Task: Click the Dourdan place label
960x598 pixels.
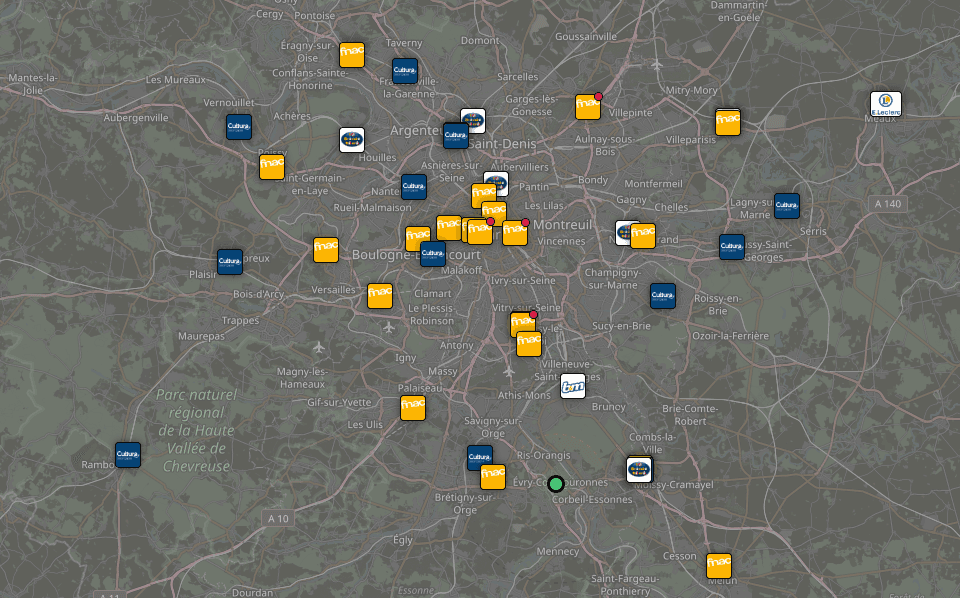Action: (252, 592)
